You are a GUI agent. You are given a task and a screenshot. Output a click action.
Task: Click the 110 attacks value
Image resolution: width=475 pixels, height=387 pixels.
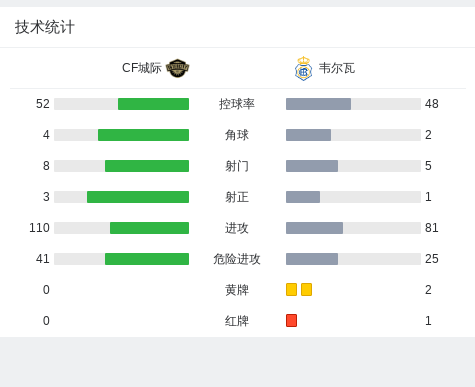(39, 228)
